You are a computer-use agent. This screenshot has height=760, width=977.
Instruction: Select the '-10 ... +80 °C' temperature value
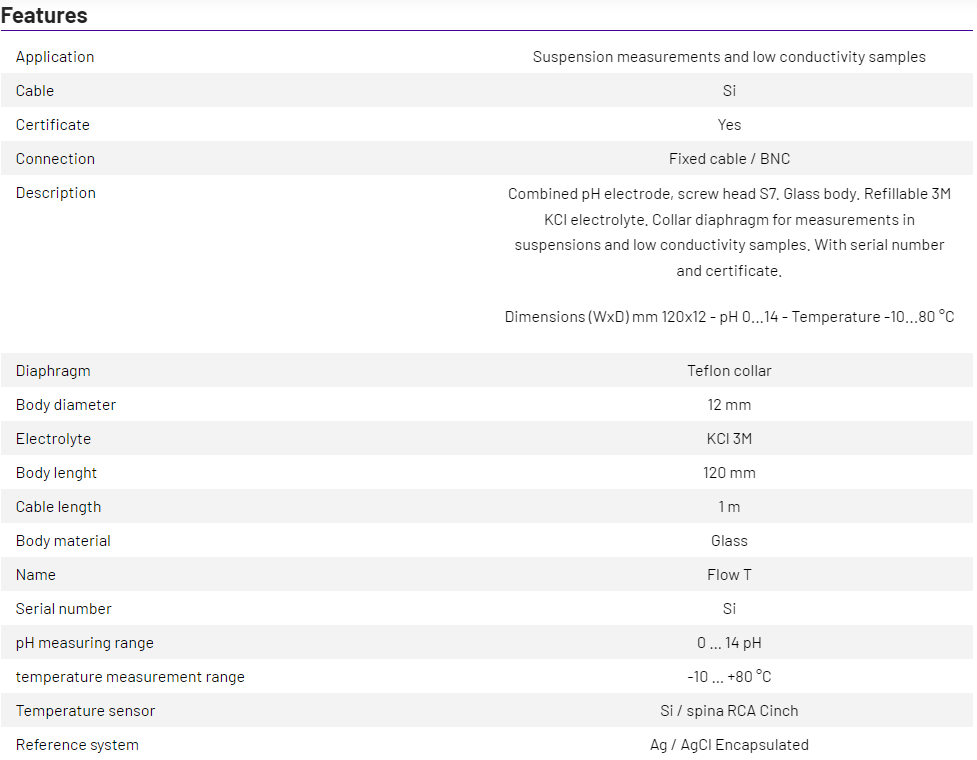[x=729, y=677]
